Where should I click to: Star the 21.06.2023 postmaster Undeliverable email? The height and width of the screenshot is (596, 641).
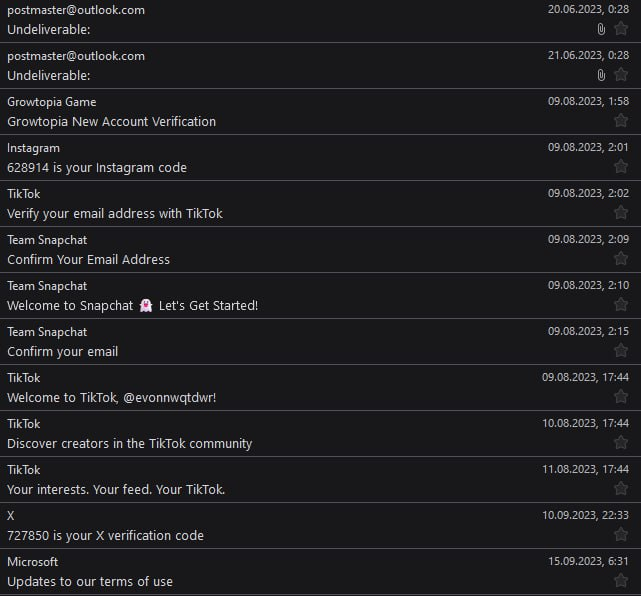tap(621, 75)
